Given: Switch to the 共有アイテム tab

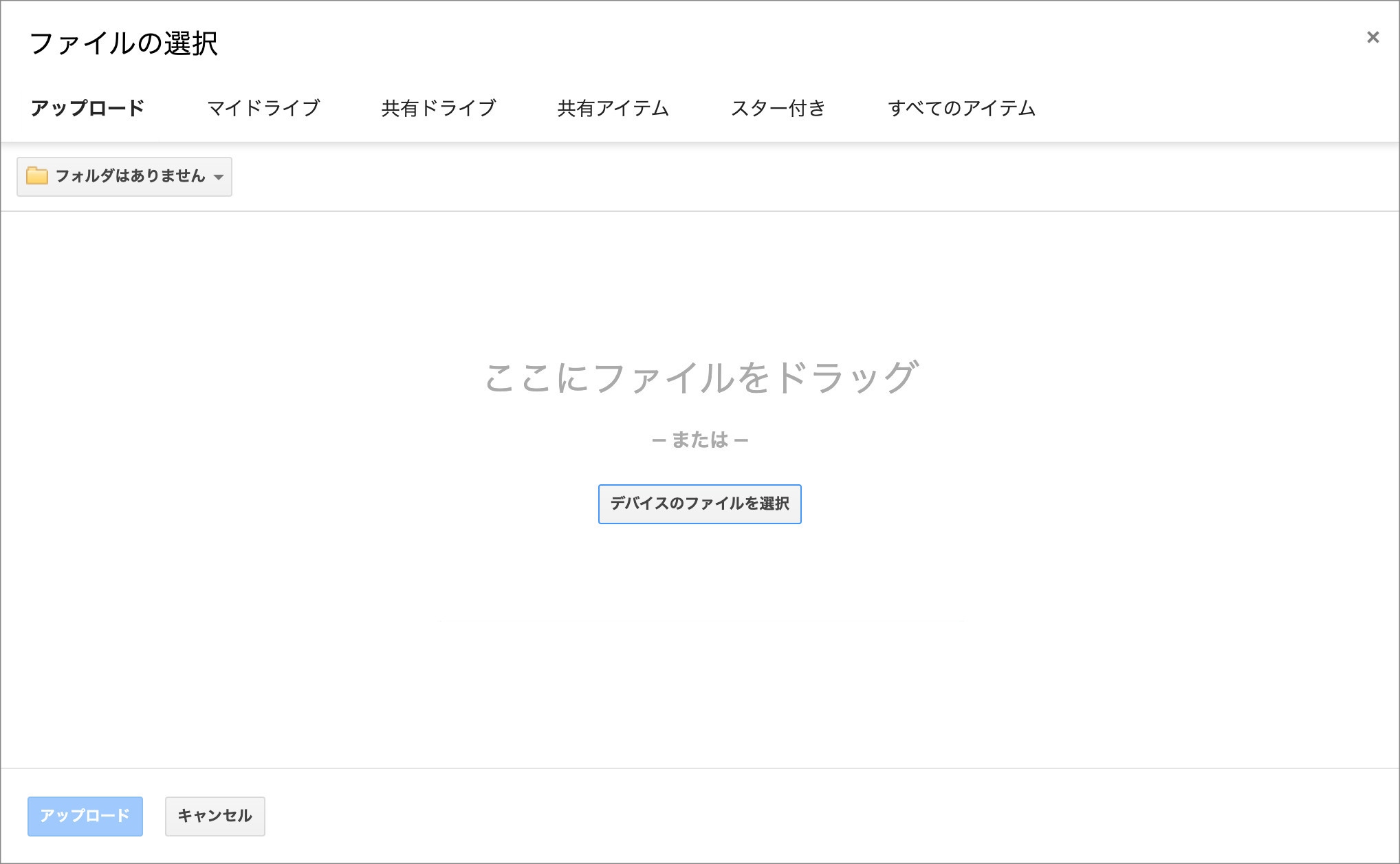Looking at the screenshot, I should (x=613, y=108).
